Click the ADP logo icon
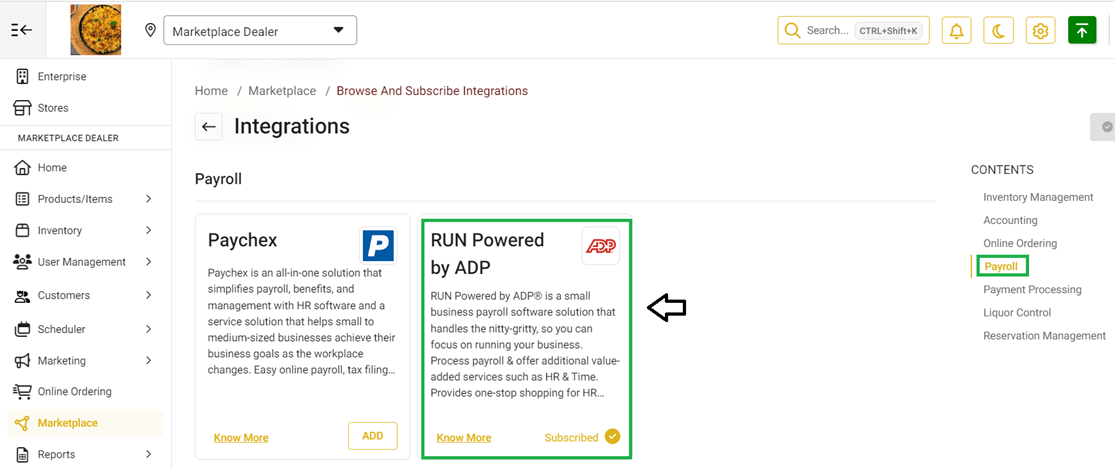The height and width of the screenshot is (469, 1115). (600, 246)
